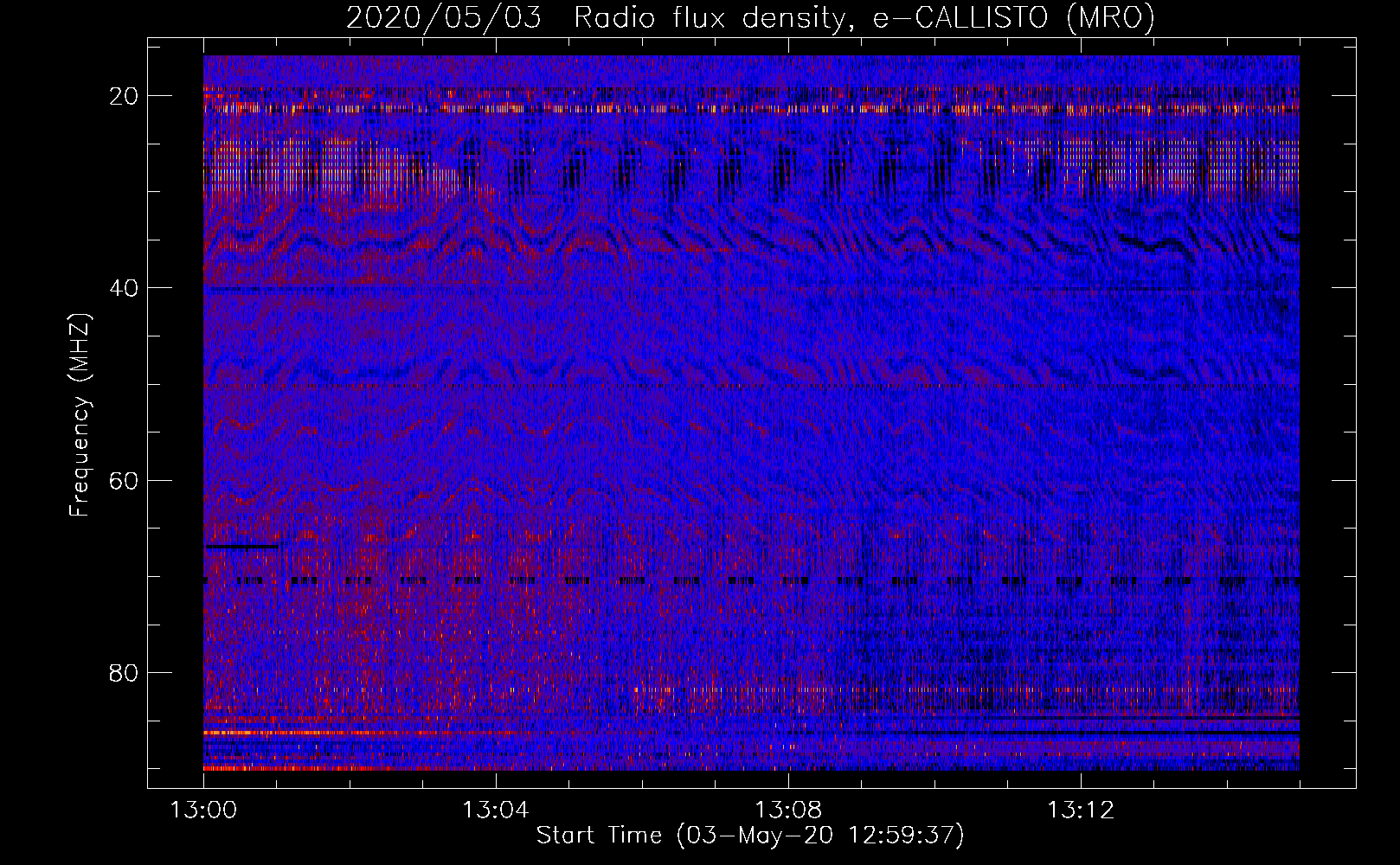Image resolution: width=1400 pixels, height=865 pixels.
Task: Click the plot title 'Radio flux density, e-CALLISTO (MRO)'
Action: point(864,17)
